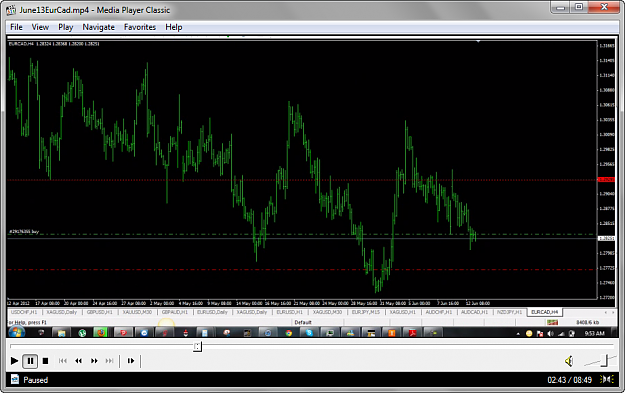
Task: Click the Windows Start orb in video
Action: pos(17,332)
